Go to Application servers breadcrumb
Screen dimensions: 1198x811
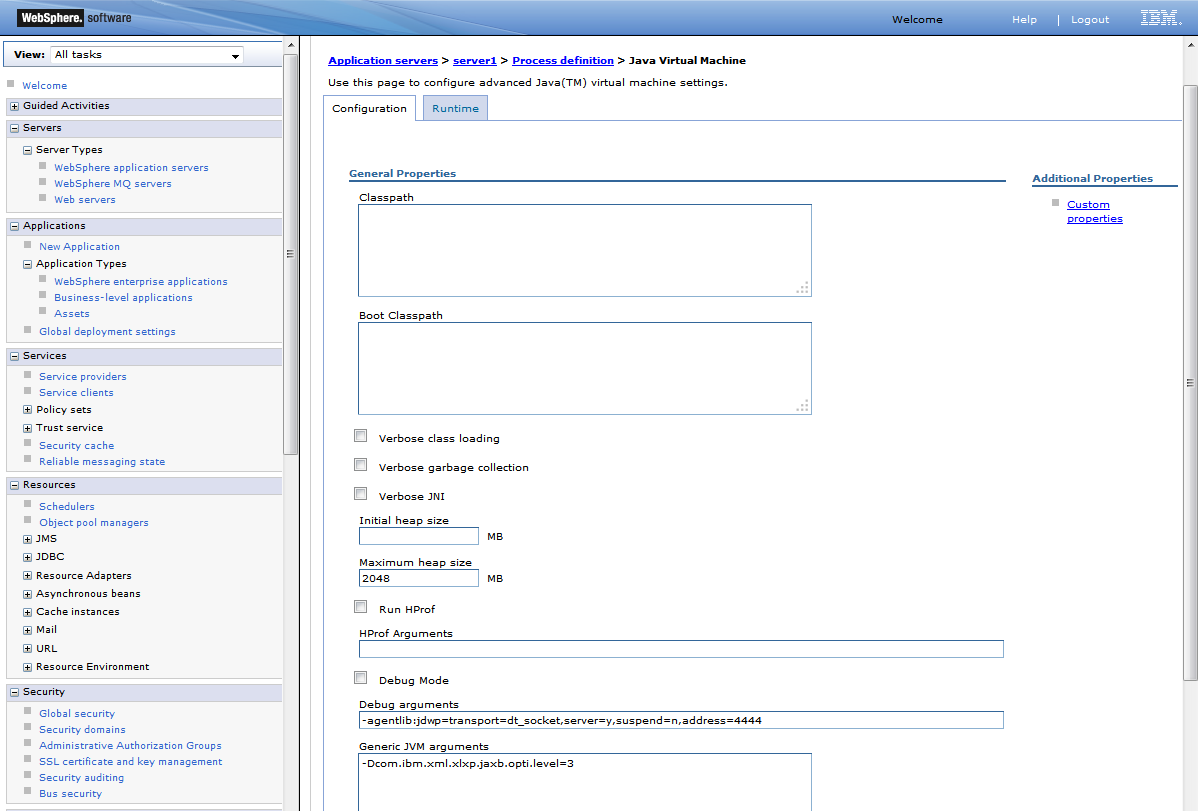point(383,60)
